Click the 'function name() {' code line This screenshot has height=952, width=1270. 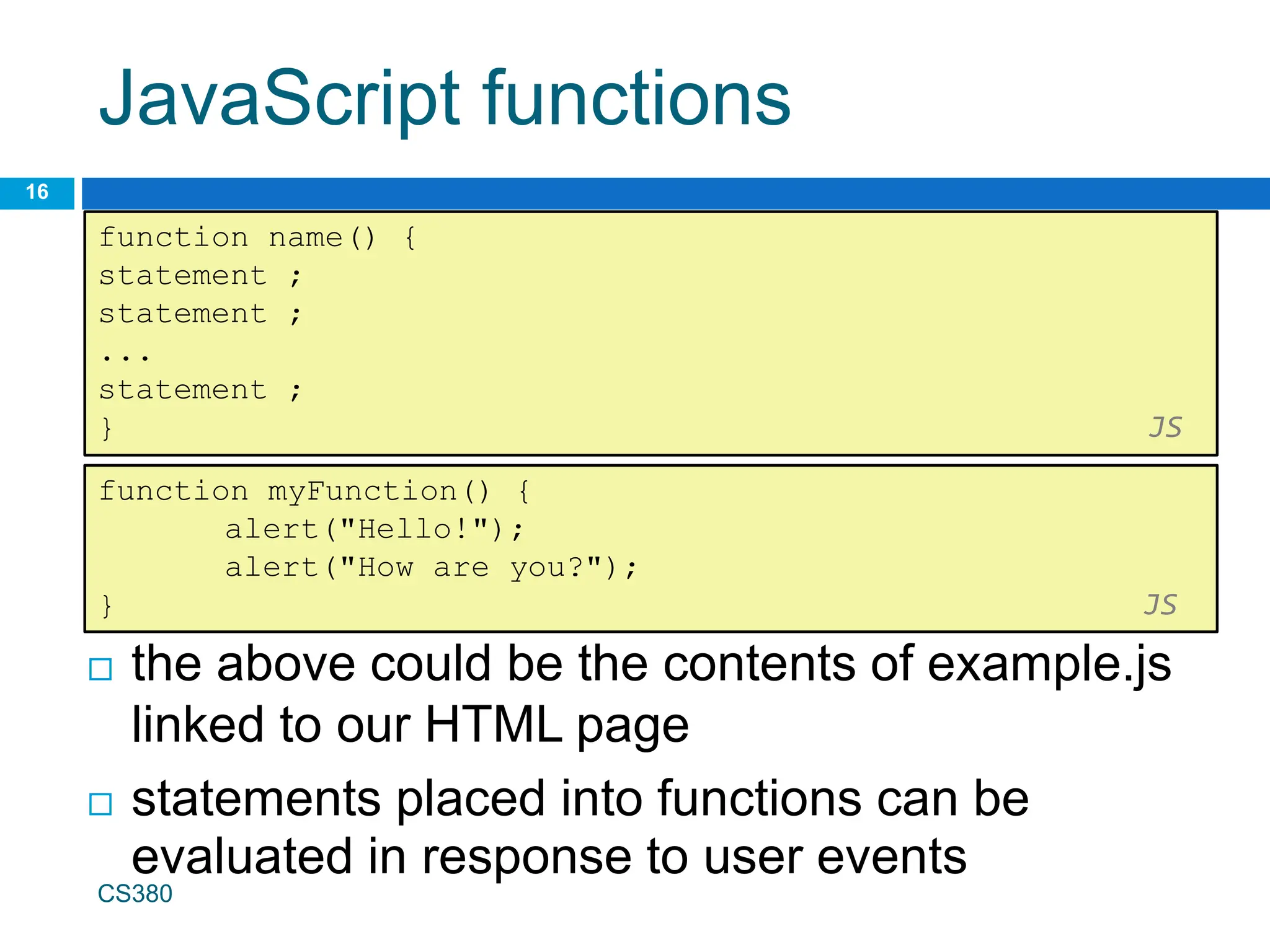pyautogui.click(x=257, y=238)
